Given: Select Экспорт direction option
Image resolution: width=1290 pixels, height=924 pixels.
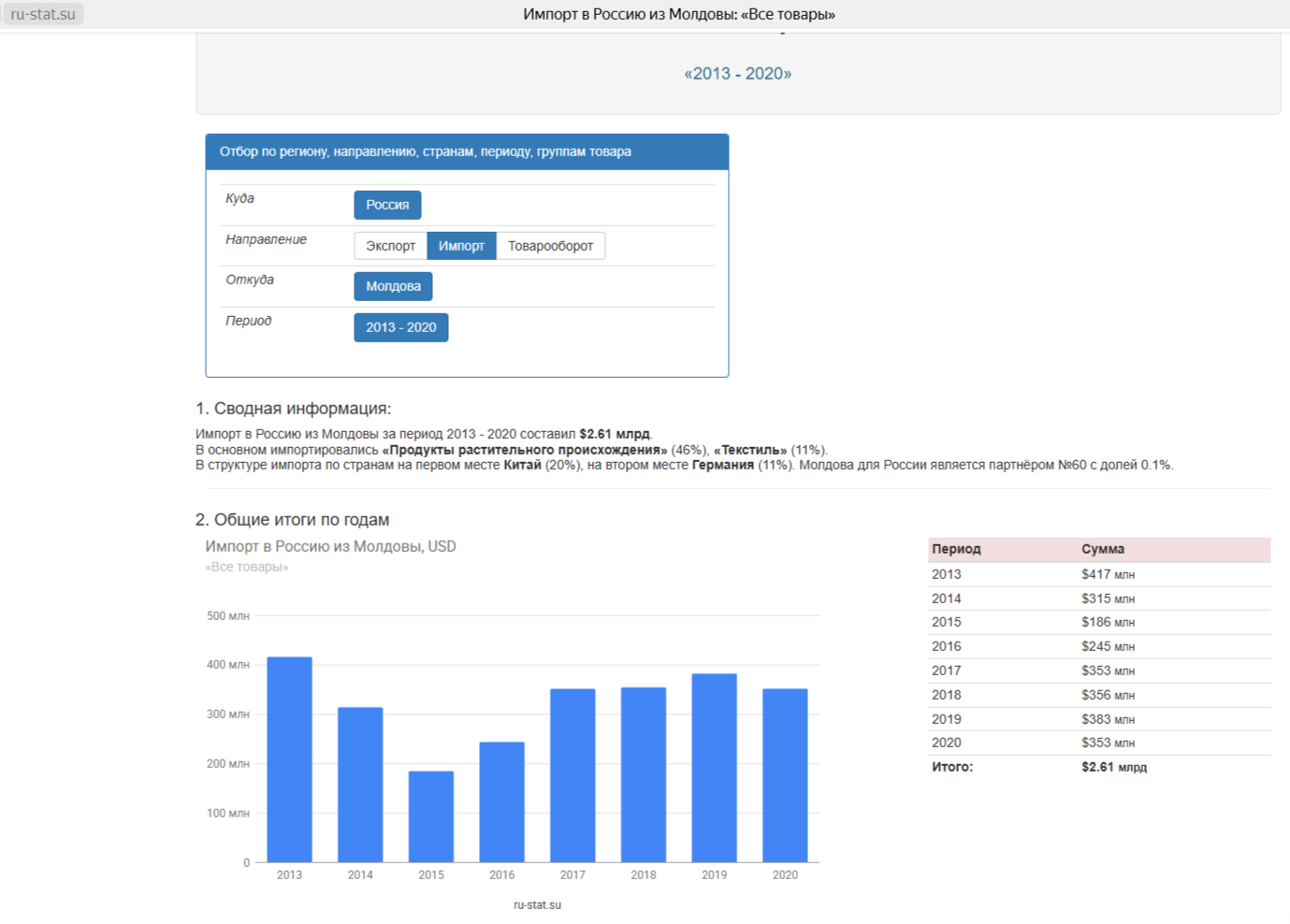Looking at the screenshot, I should coord(390,246).
